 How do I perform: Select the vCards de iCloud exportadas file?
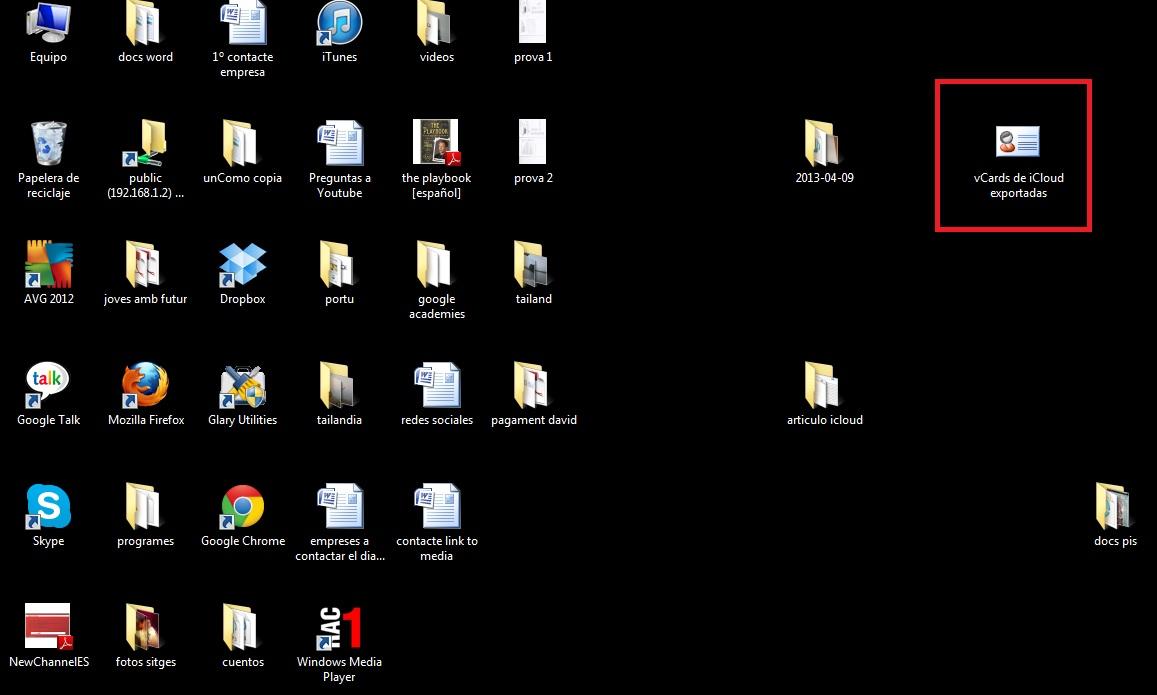1018,143
